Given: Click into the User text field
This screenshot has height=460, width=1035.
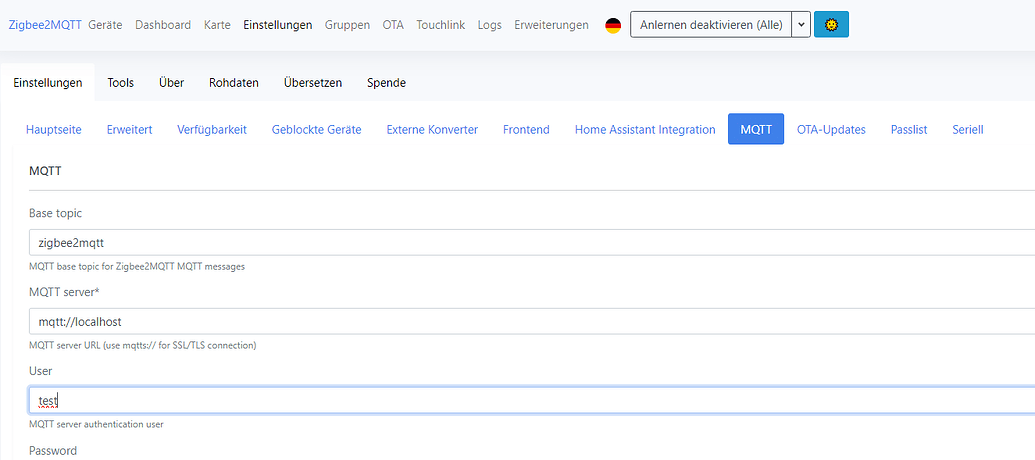Looking at the screenshot, I should (530, 401).
